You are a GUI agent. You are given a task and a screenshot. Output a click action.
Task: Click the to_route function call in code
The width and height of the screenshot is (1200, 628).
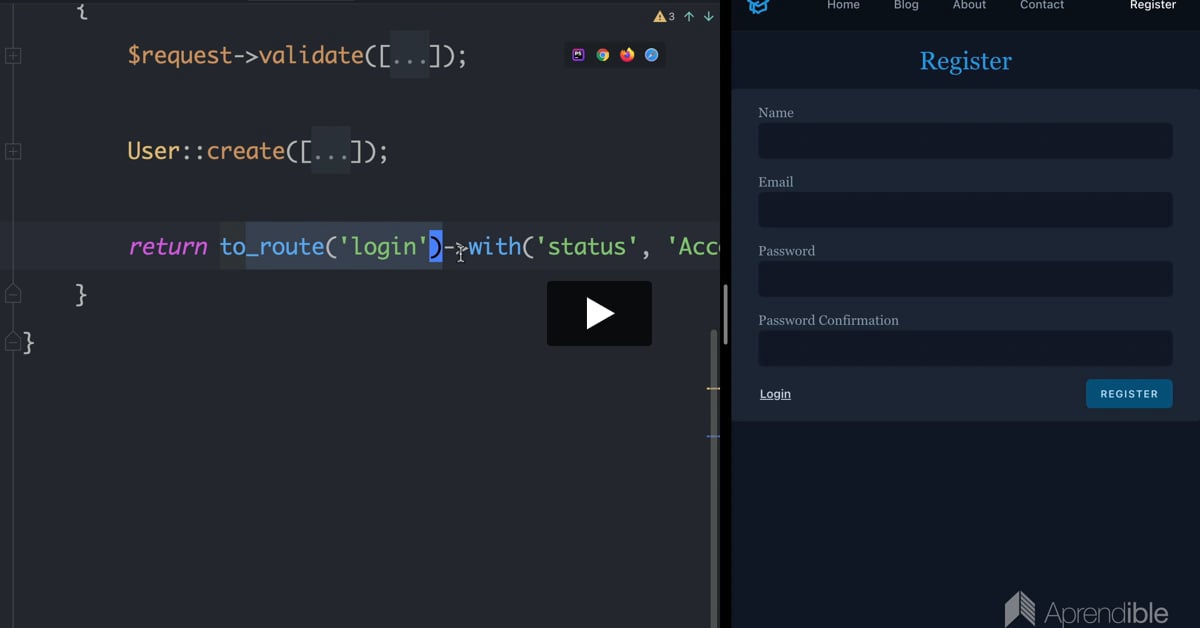[x=272, y=247]
